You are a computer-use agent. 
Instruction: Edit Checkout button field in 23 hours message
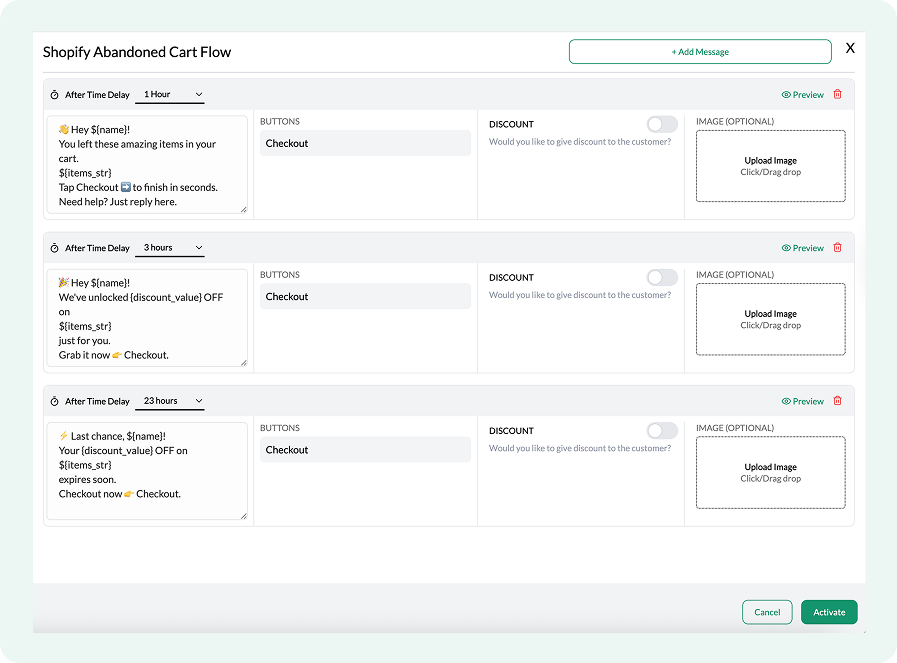coord(366,450)
